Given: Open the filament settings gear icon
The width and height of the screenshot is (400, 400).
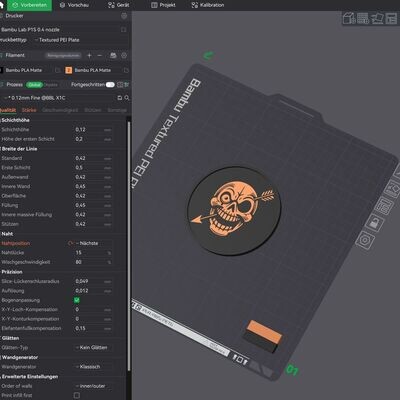Looking at the screenshot, I should pos(124,55).
